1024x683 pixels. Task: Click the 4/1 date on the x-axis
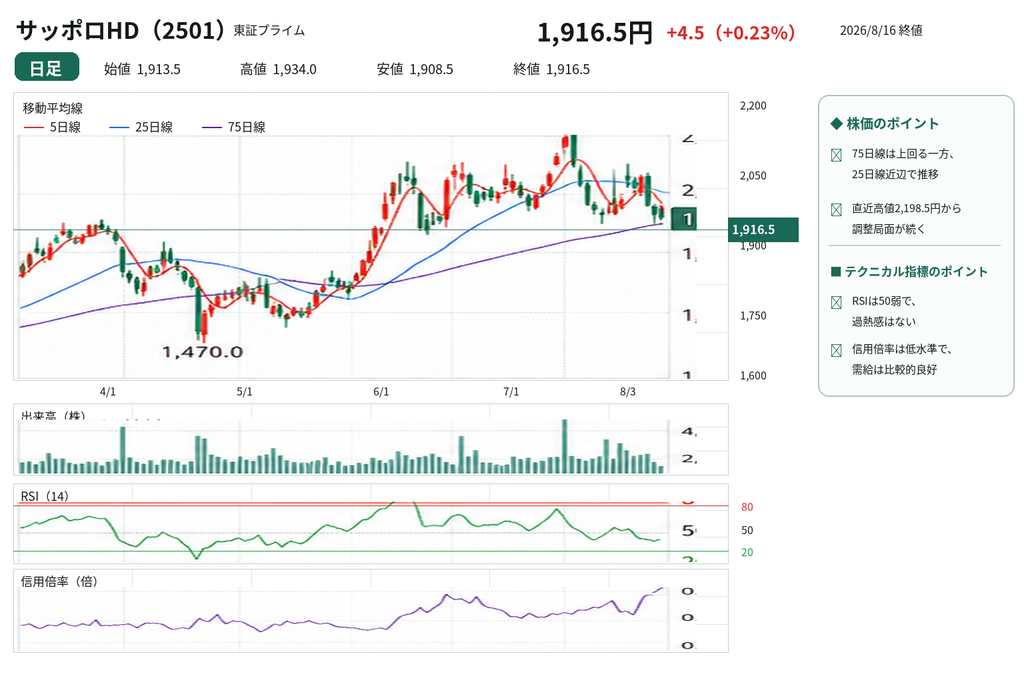[x=108, y=392]
